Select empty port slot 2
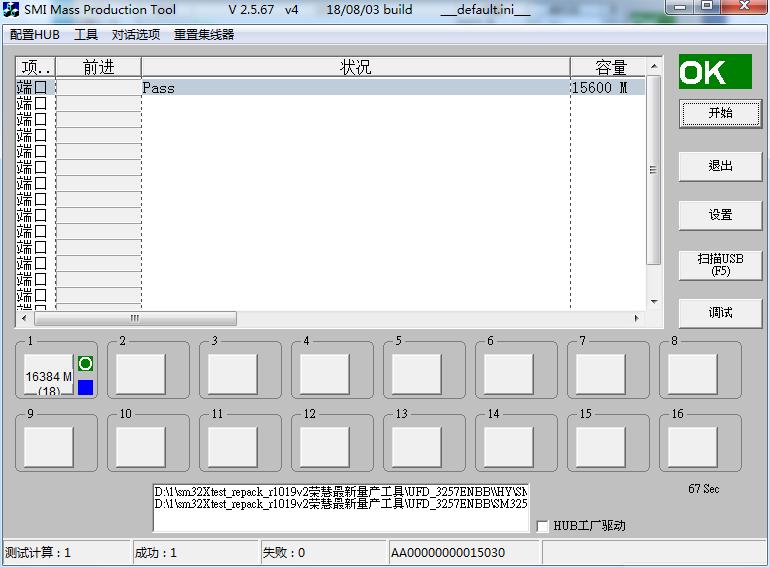 pyautogui.click(x=140, y=374)
